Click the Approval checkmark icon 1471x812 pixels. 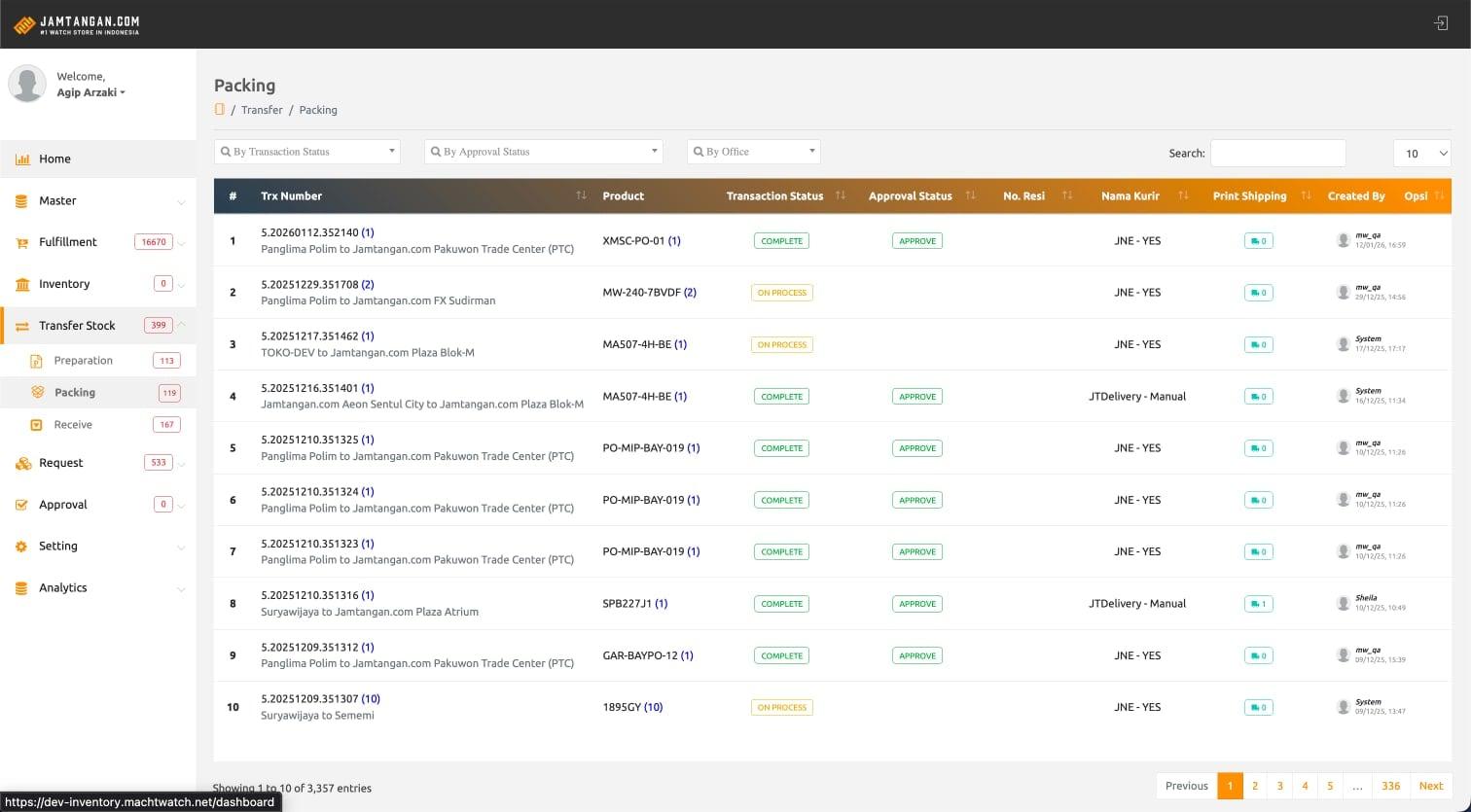coord(21,505)
